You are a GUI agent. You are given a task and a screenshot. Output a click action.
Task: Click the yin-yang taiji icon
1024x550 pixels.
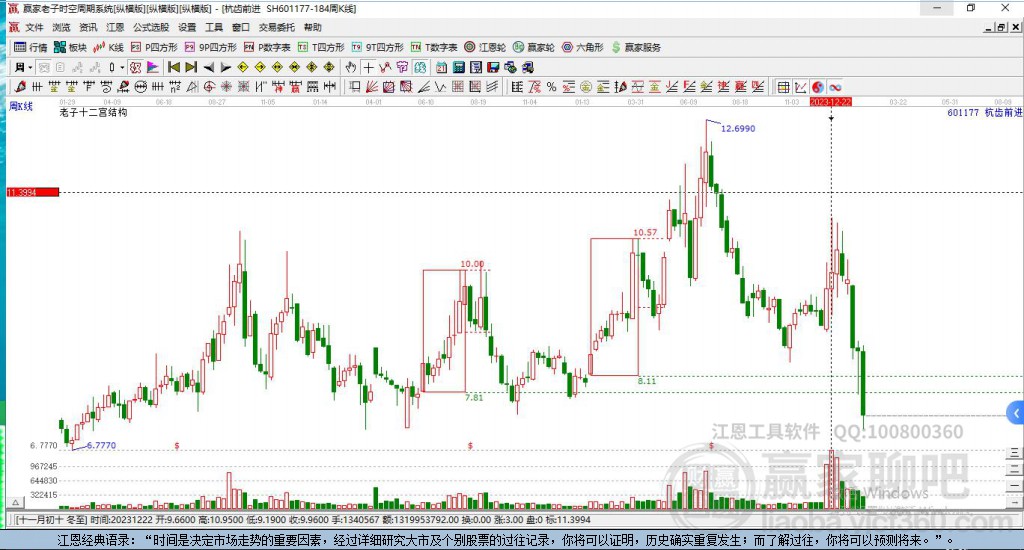point(818,87)
